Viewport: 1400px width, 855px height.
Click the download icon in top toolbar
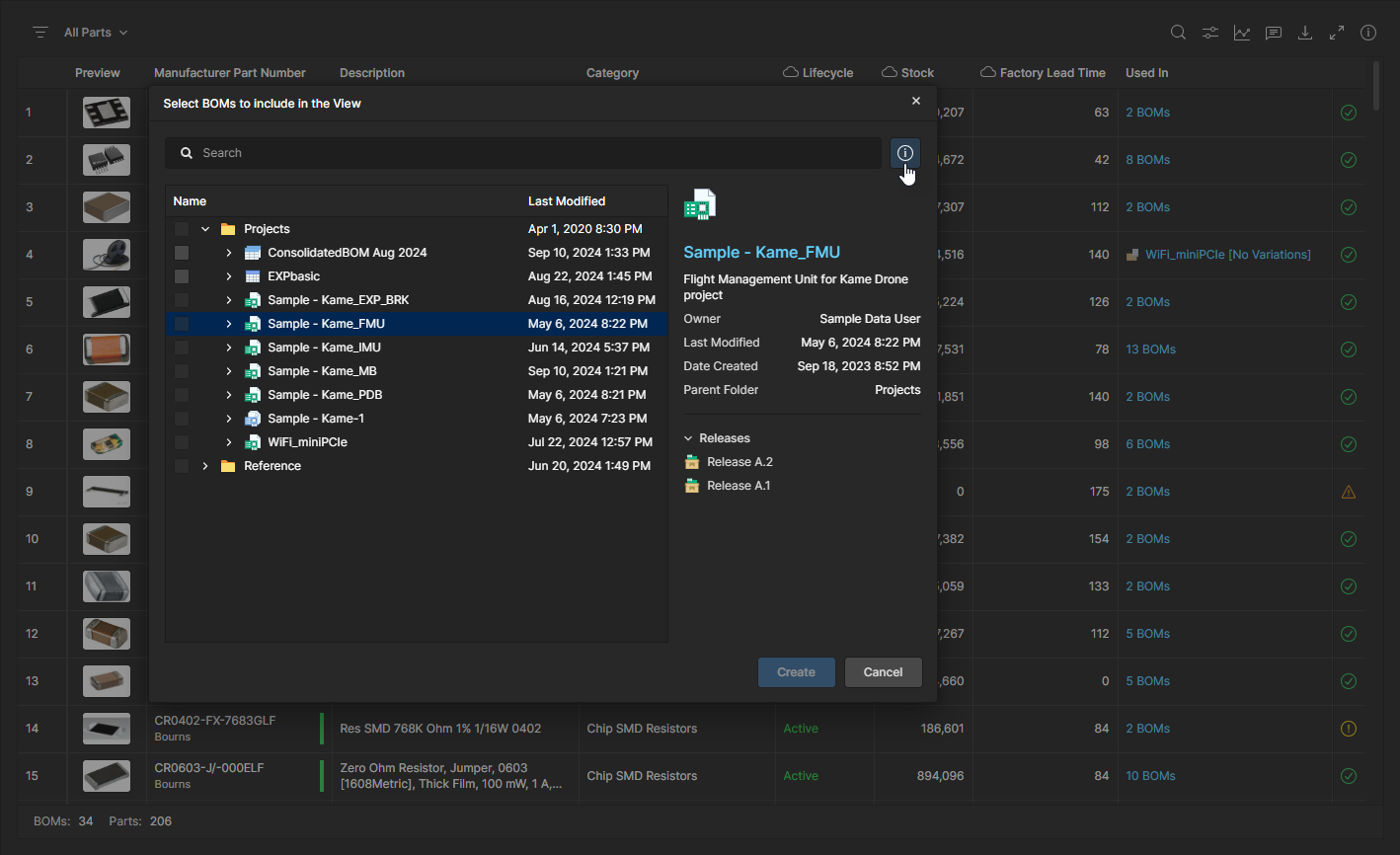pos(1305,33)
